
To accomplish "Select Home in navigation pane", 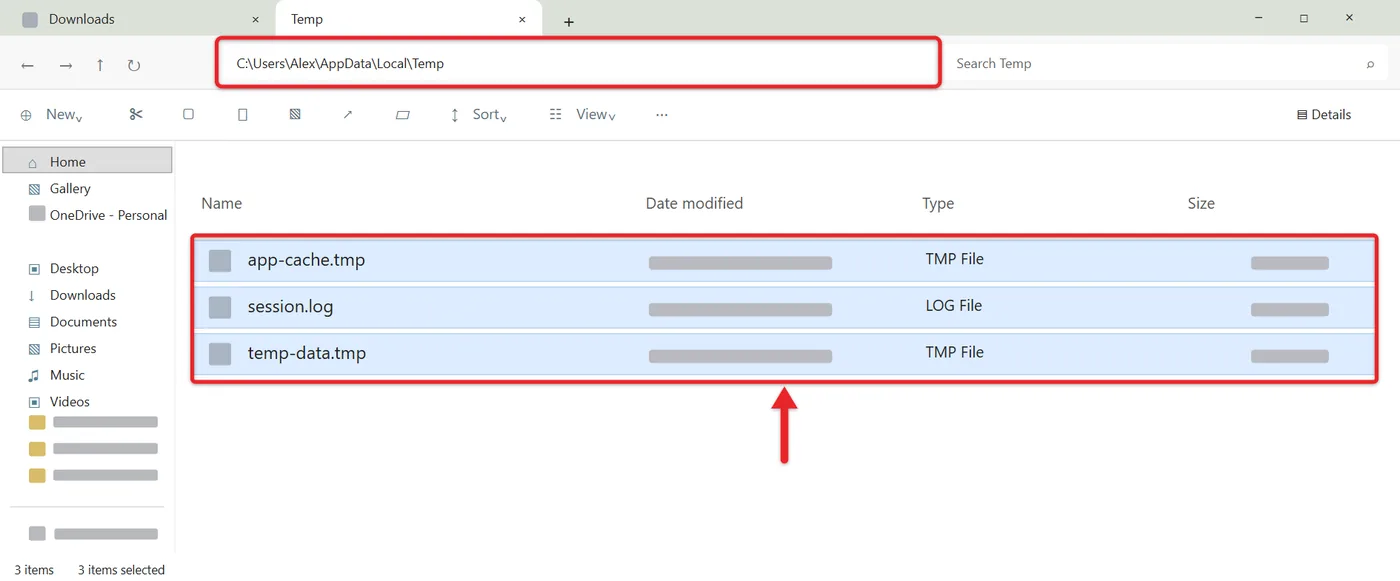I will (x=88, y=161).
